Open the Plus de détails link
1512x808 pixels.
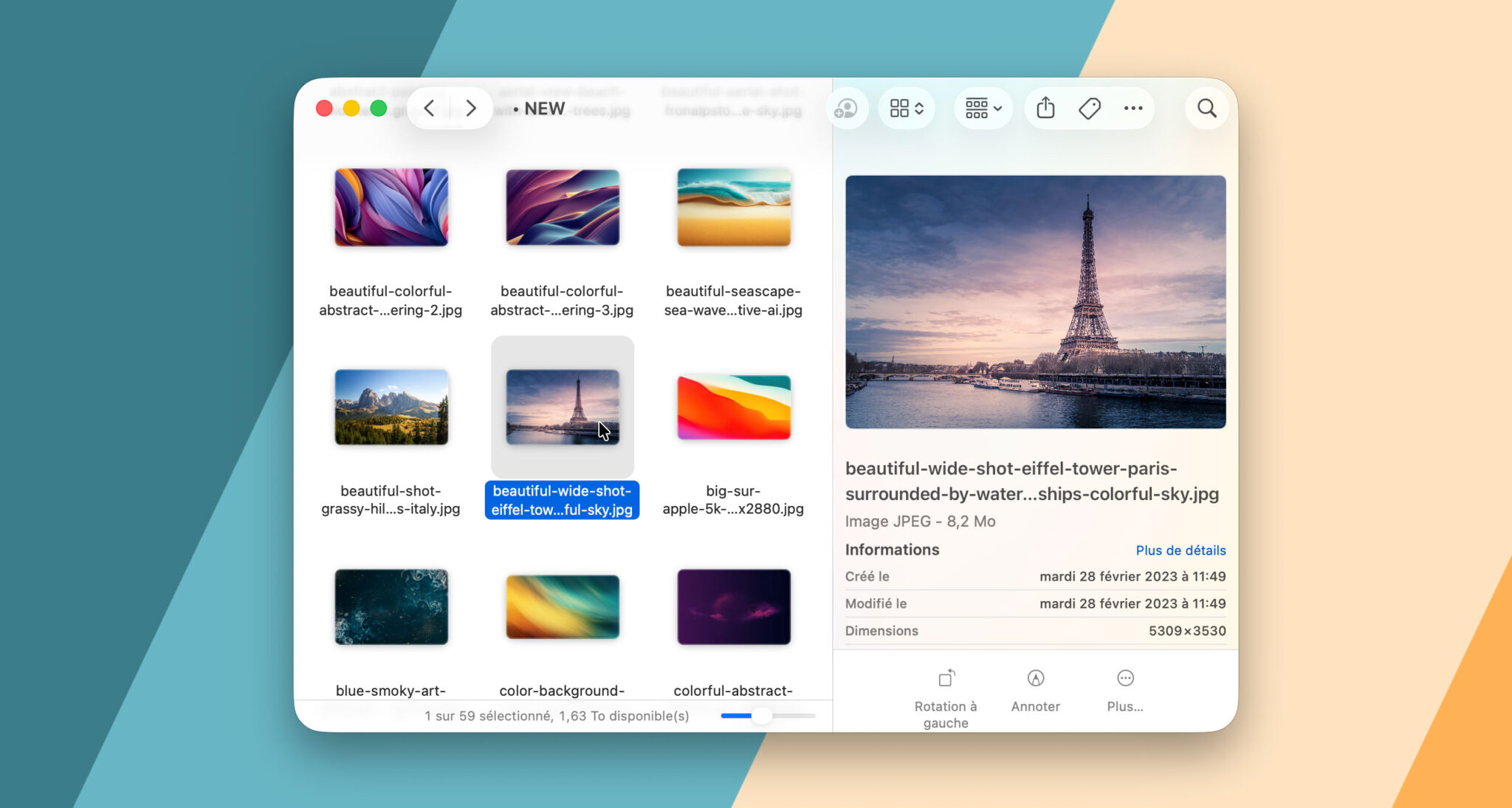[x=1181, y=550]
